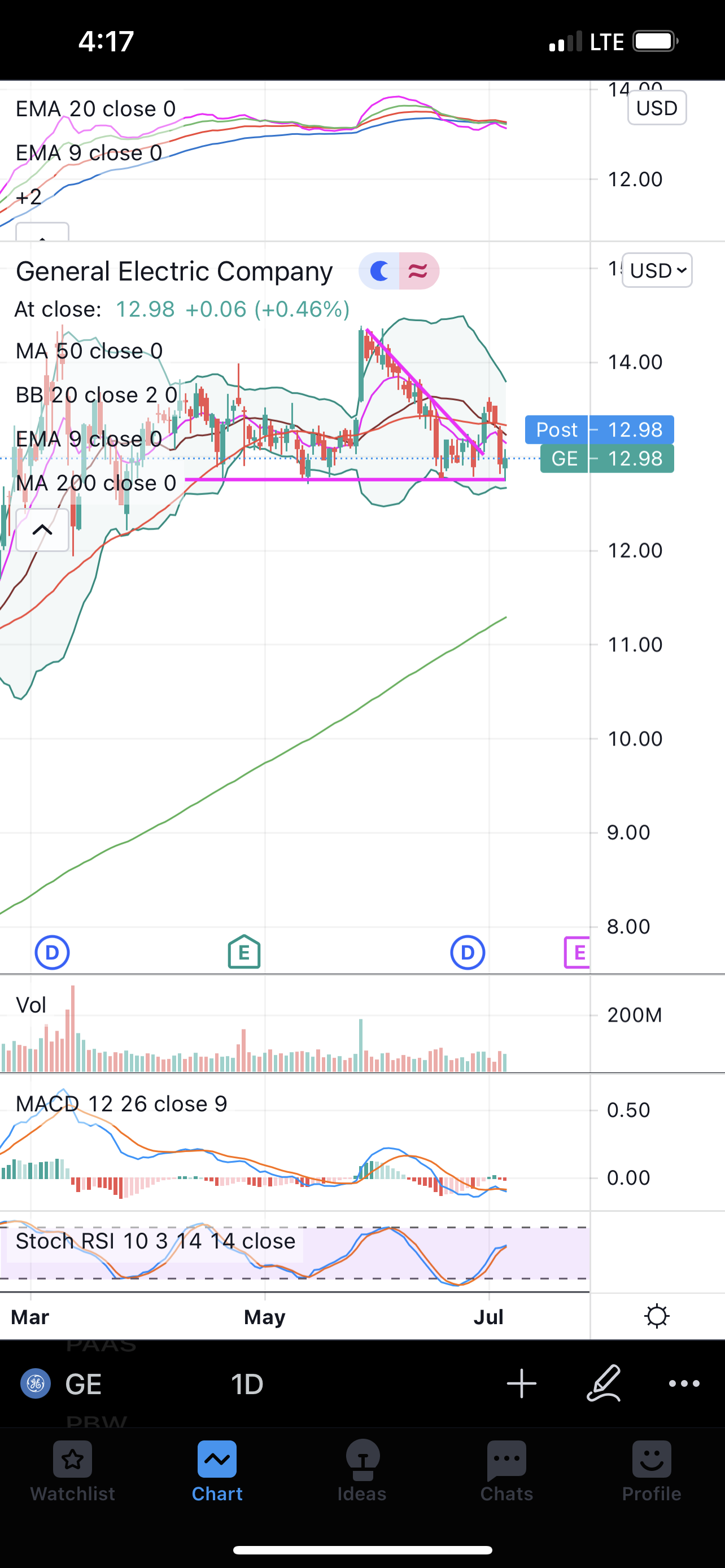Tap the plus icon to add indicator
The image size is (725, 1568).
coord(522,1383)
